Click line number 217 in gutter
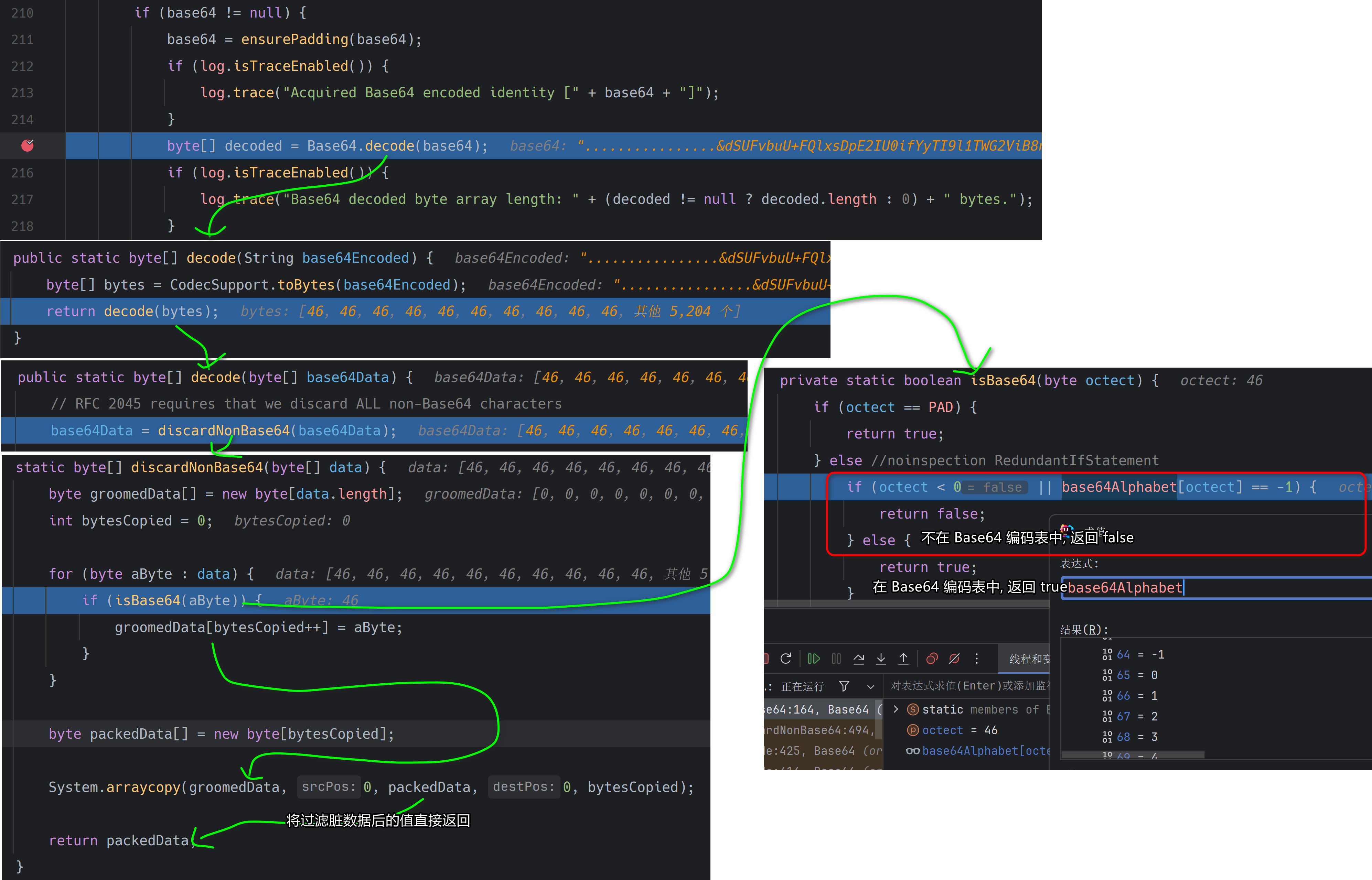 [22, 199]
